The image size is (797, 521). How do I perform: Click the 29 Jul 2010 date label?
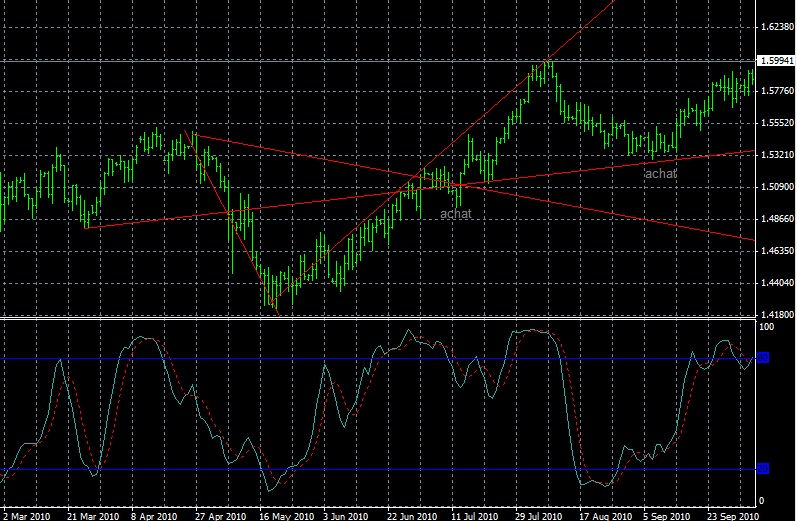pyautogui.click(x=538, y=516)
